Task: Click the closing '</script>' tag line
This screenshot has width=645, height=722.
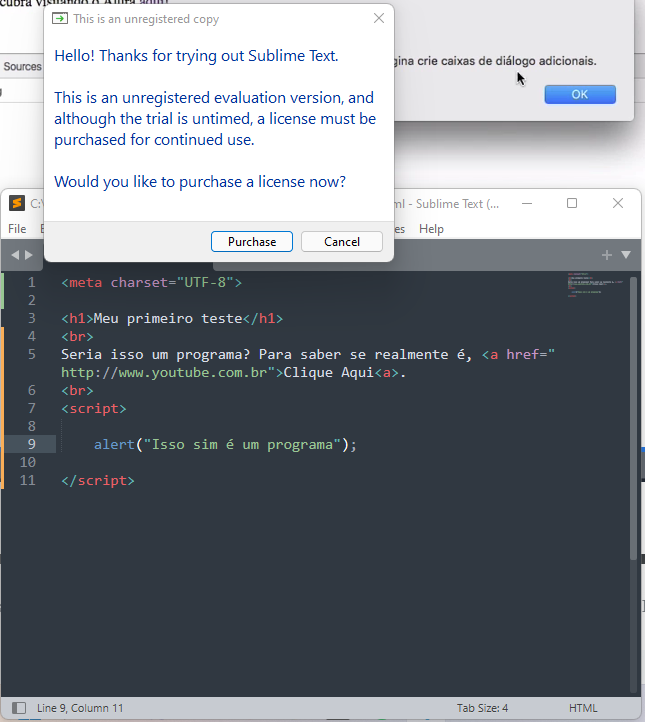Action: (x=98, y=480)
